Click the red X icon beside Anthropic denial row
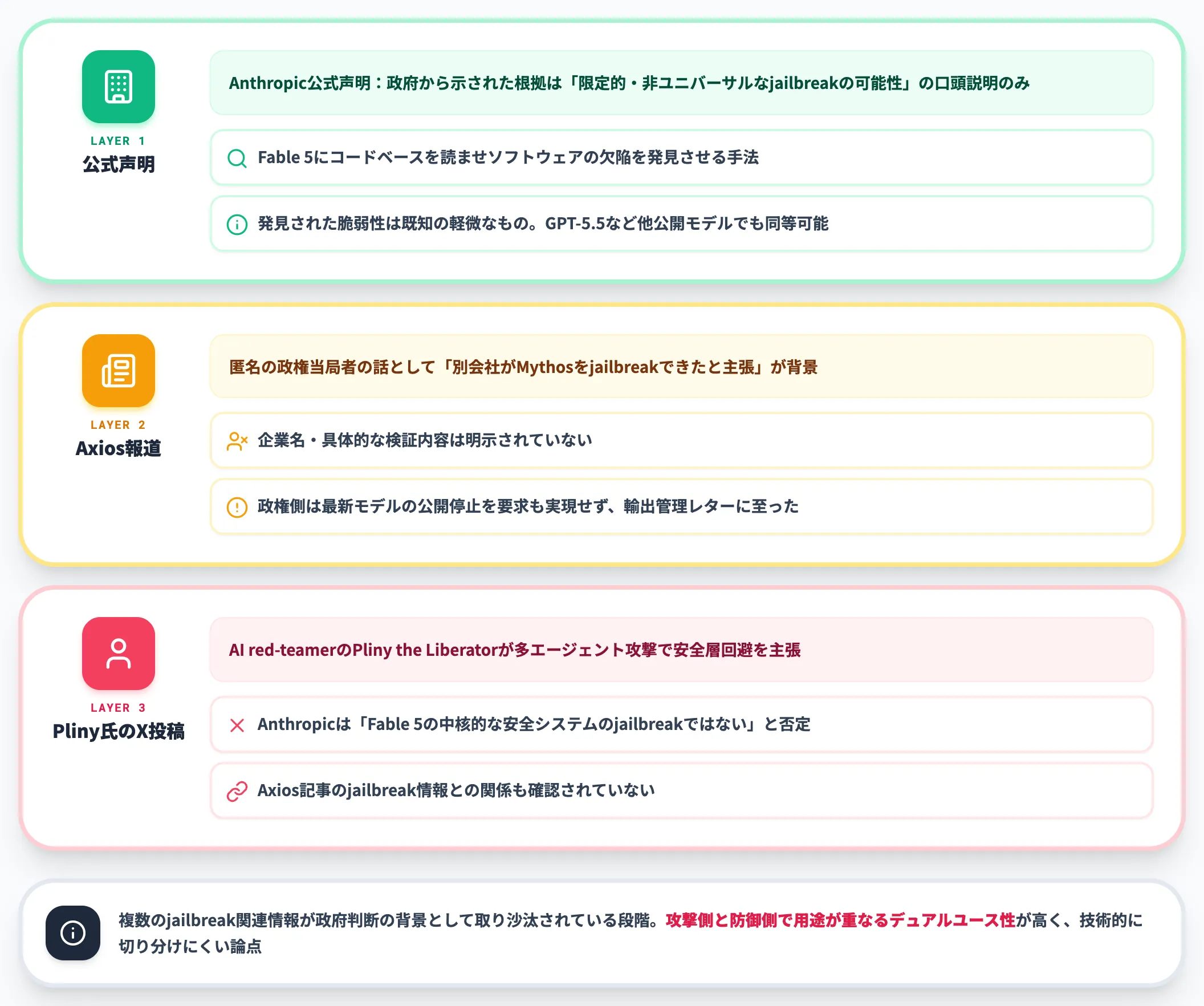1204x1006 pixels. [237, 725]
